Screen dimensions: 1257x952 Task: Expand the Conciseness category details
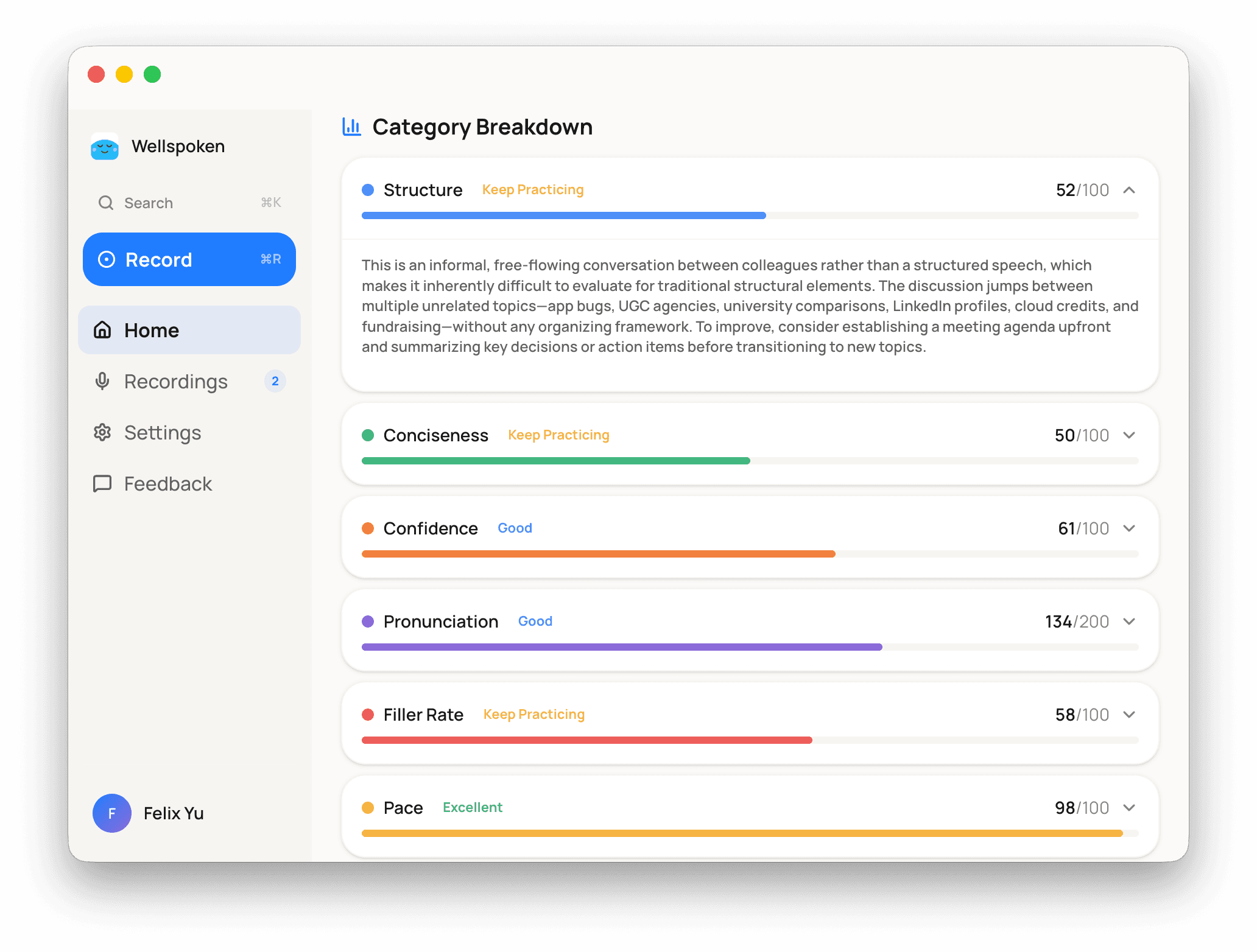coord(1129,435)
